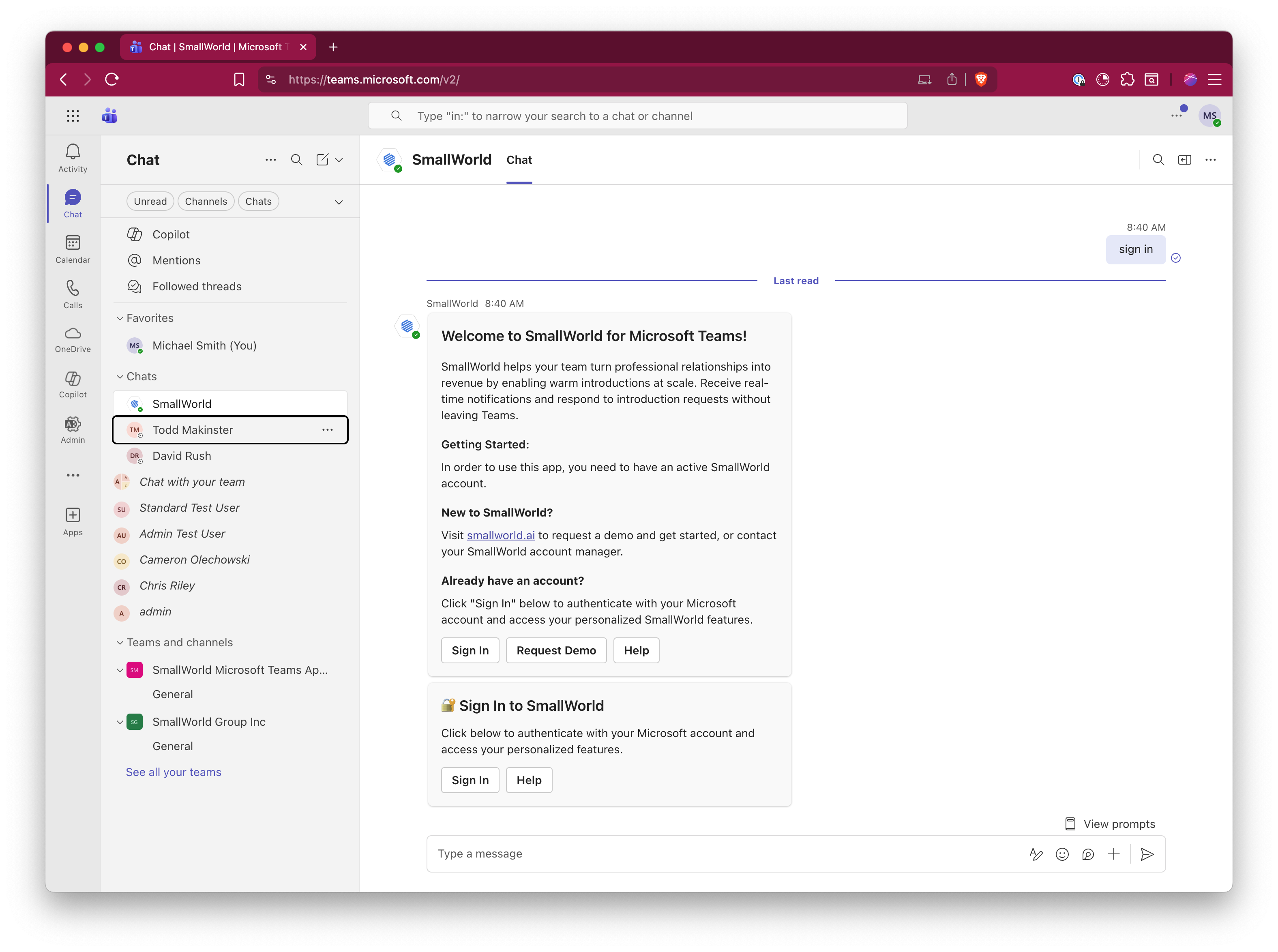The image size is (1278, 952).
Task: Toggle the Chats filter pill
Action: [258, 201]
